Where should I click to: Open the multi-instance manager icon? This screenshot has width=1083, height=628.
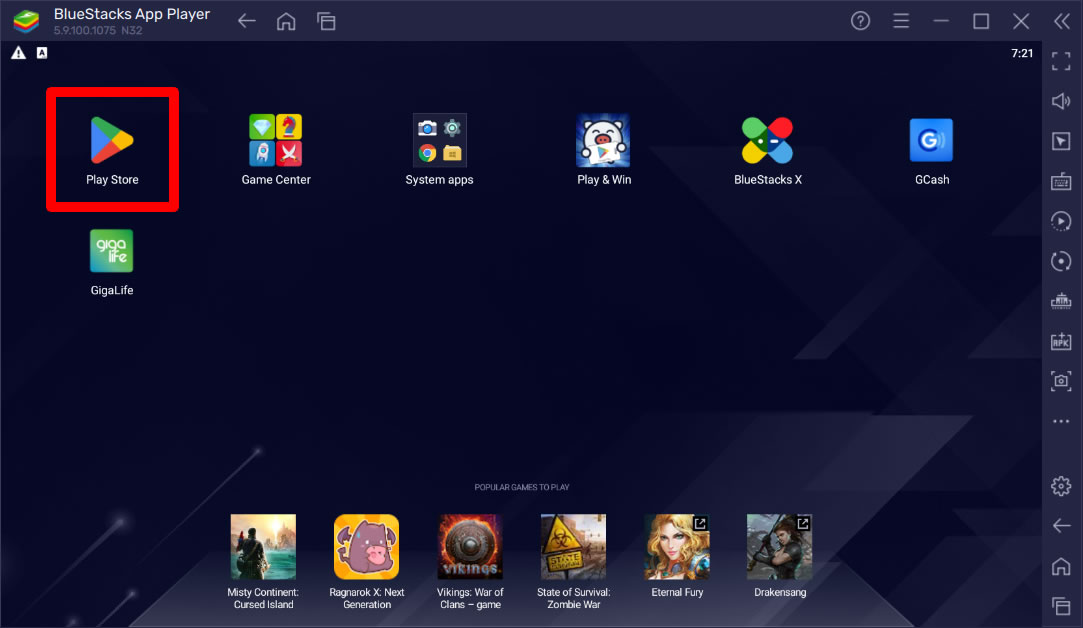[1061, 301]
